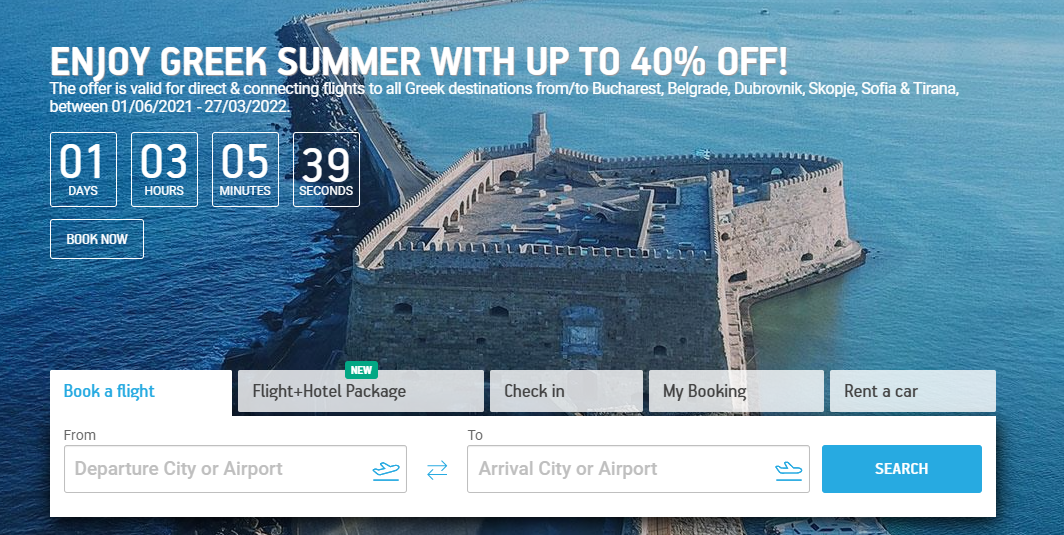Click the Hours countdown box

pos(164,169)
